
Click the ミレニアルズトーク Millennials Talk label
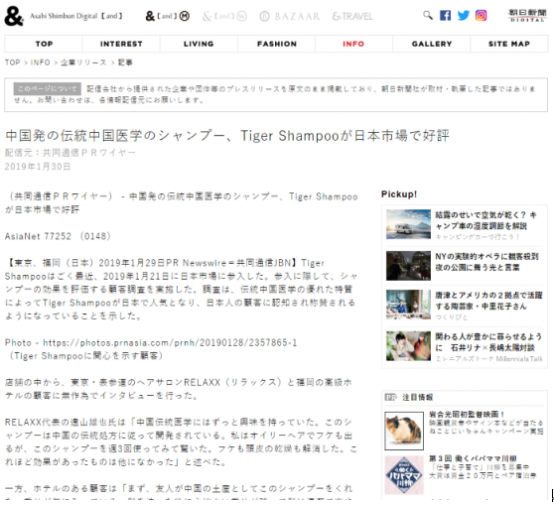(489, 359)
